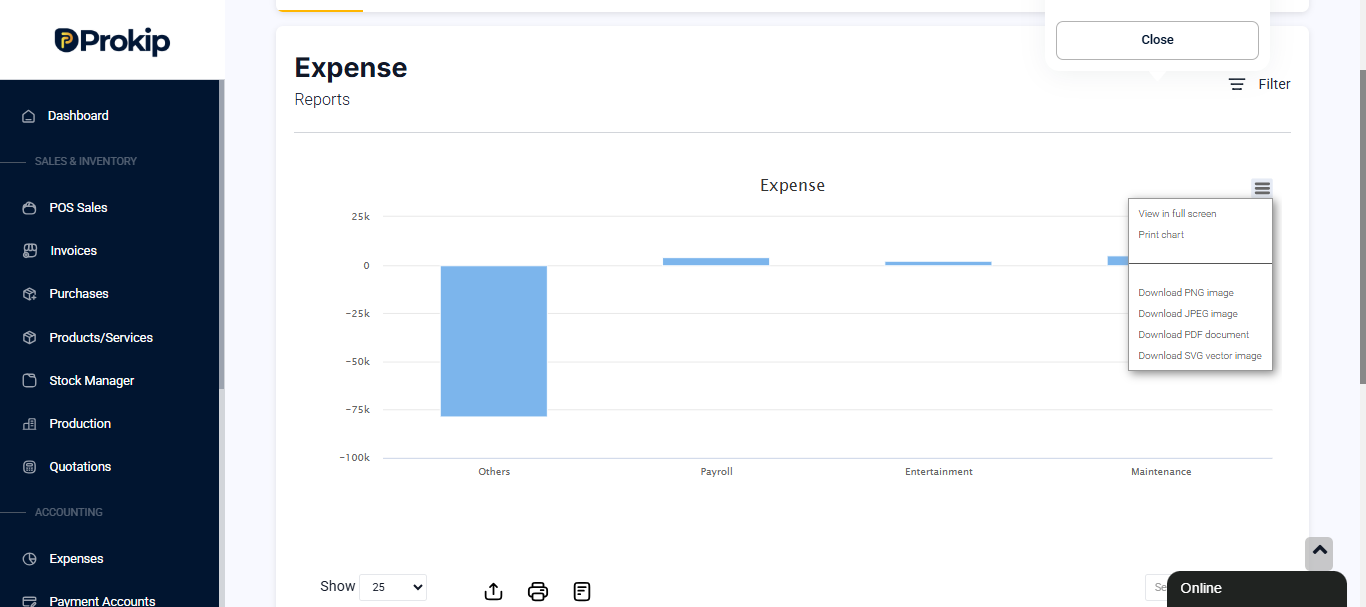Click the Entertainment expense bar
This screenshot has height=607, width=1366.
(938, 264)
